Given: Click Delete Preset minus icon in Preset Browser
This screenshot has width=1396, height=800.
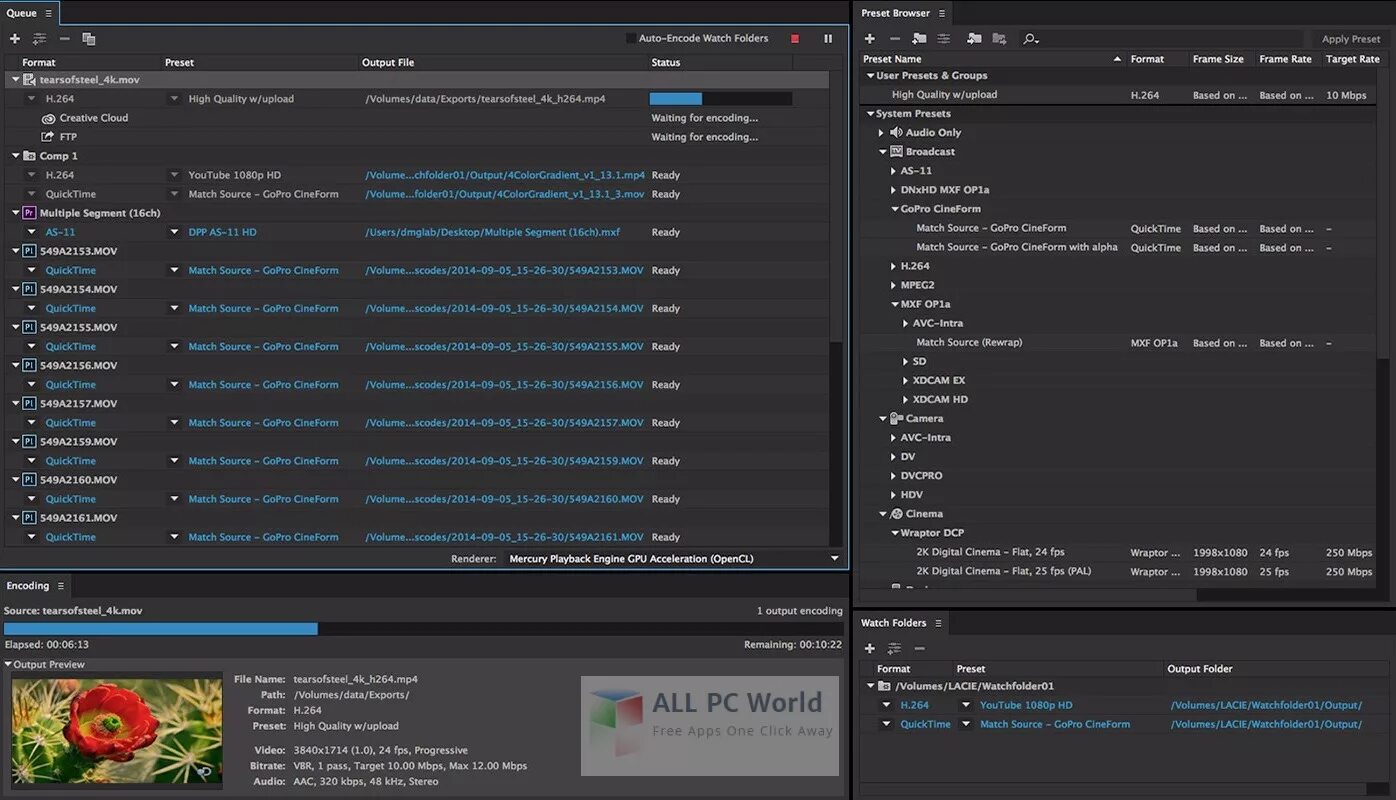Looking at the screenshot, I should (895, 39).
